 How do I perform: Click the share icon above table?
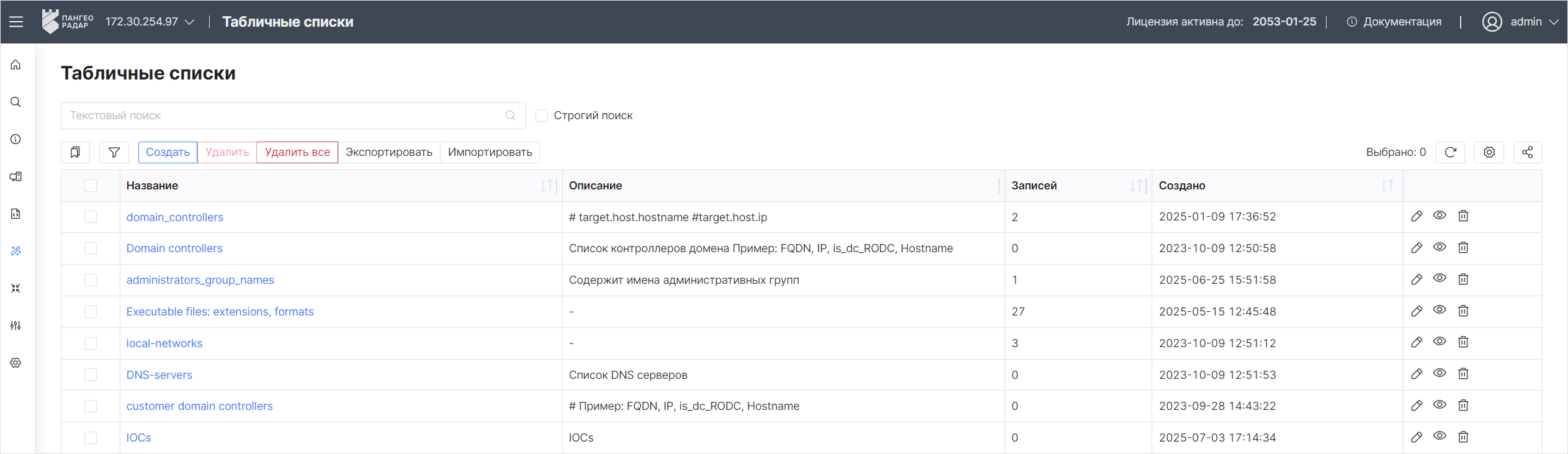click(1528, 152)
